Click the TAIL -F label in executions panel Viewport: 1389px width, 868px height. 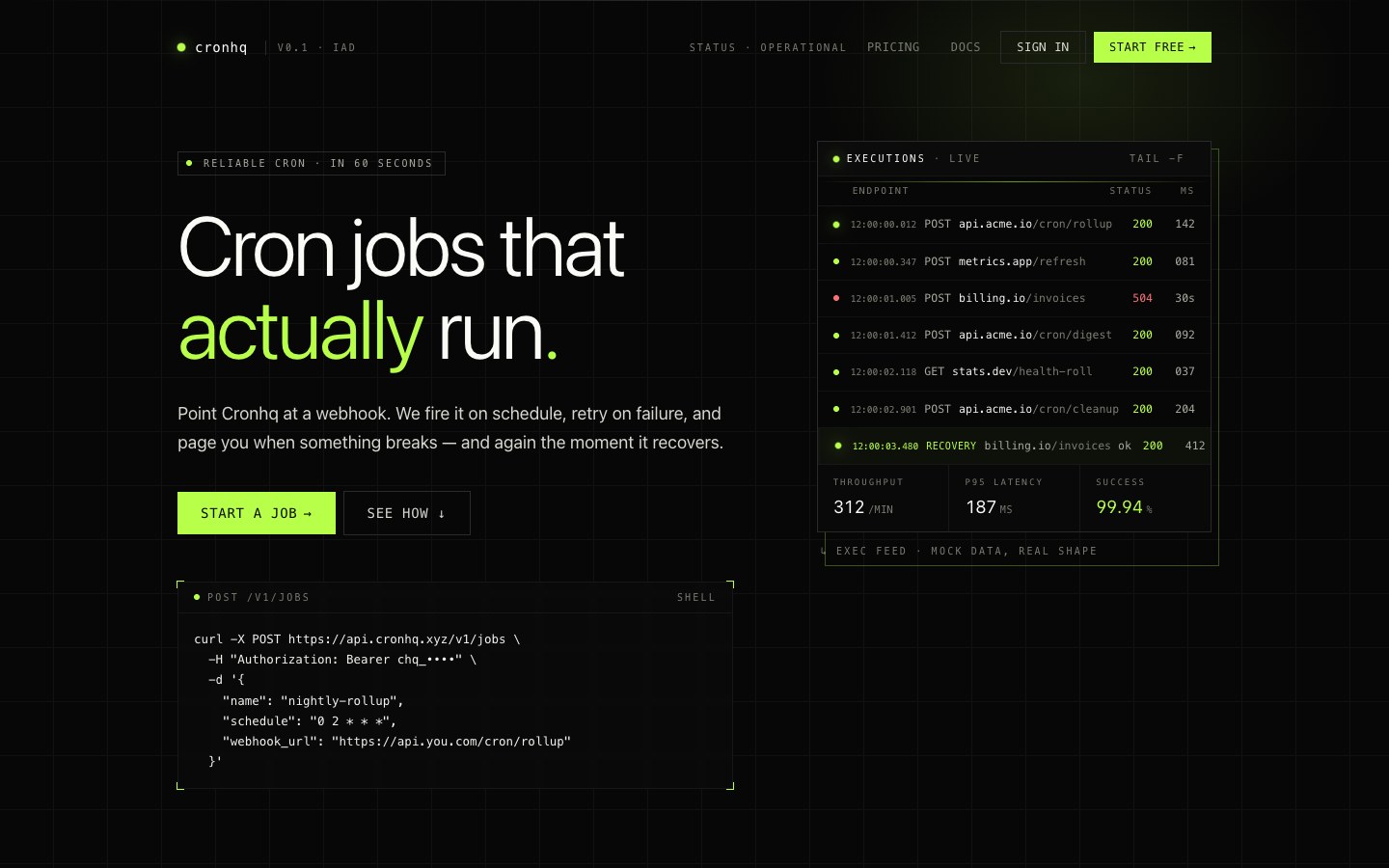pos(1157,159)
